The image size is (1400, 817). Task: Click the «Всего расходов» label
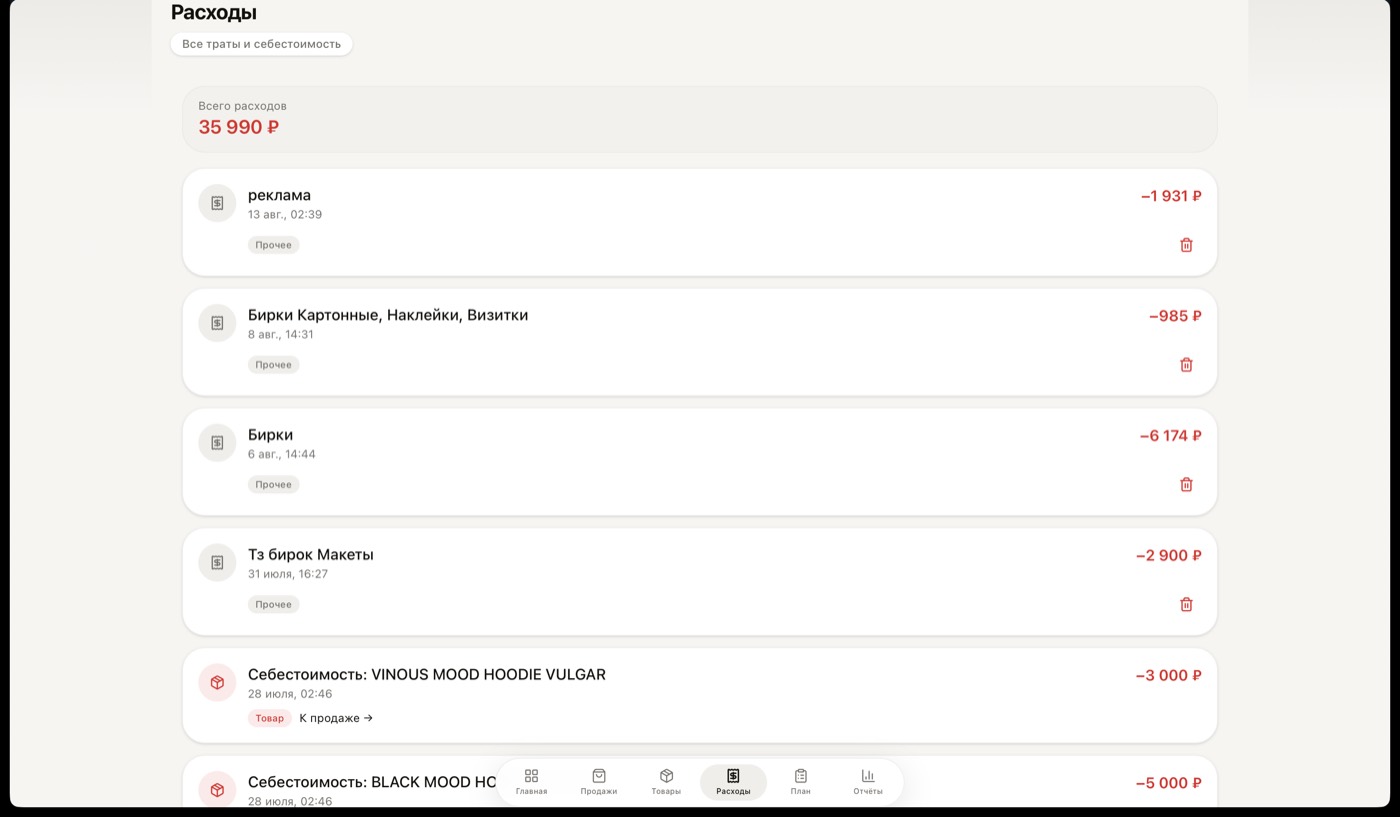pyautogui.click(x=243, y=106)
